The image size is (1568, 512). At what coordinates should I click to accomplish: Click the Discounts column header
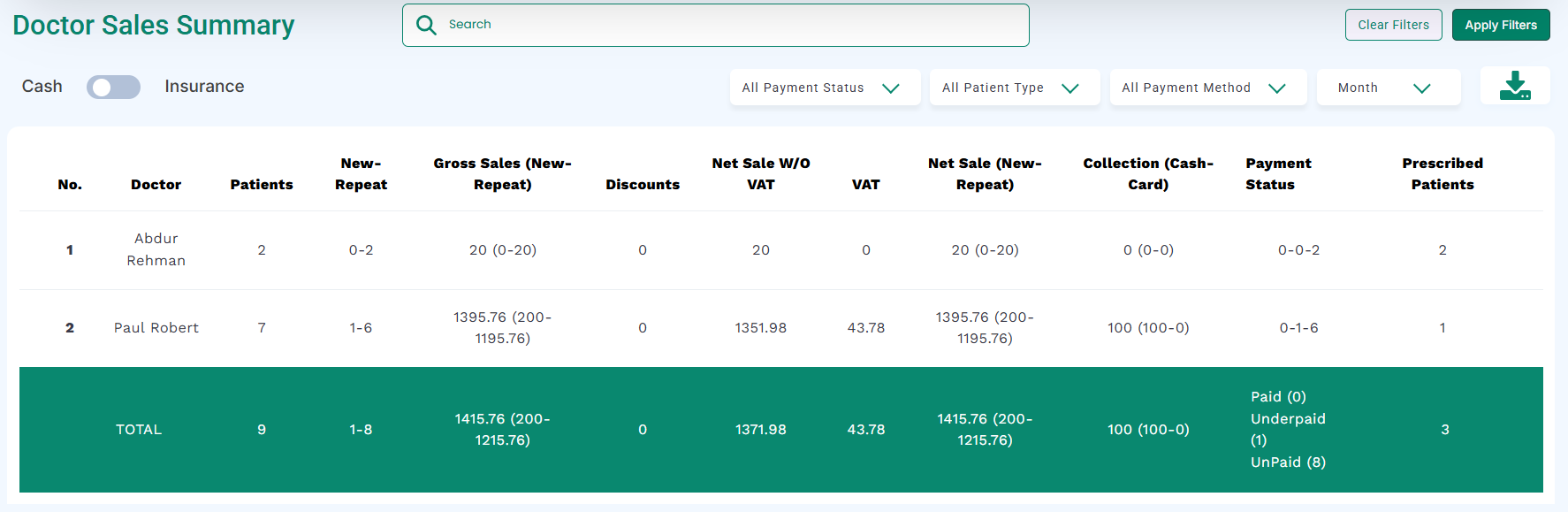642,185
